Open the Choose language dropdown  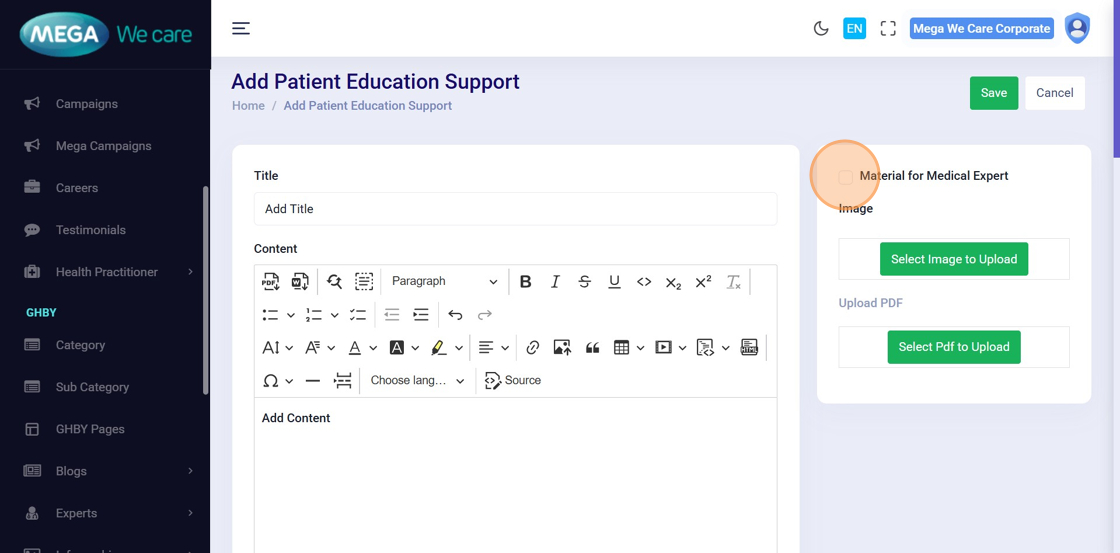(417, 381)
